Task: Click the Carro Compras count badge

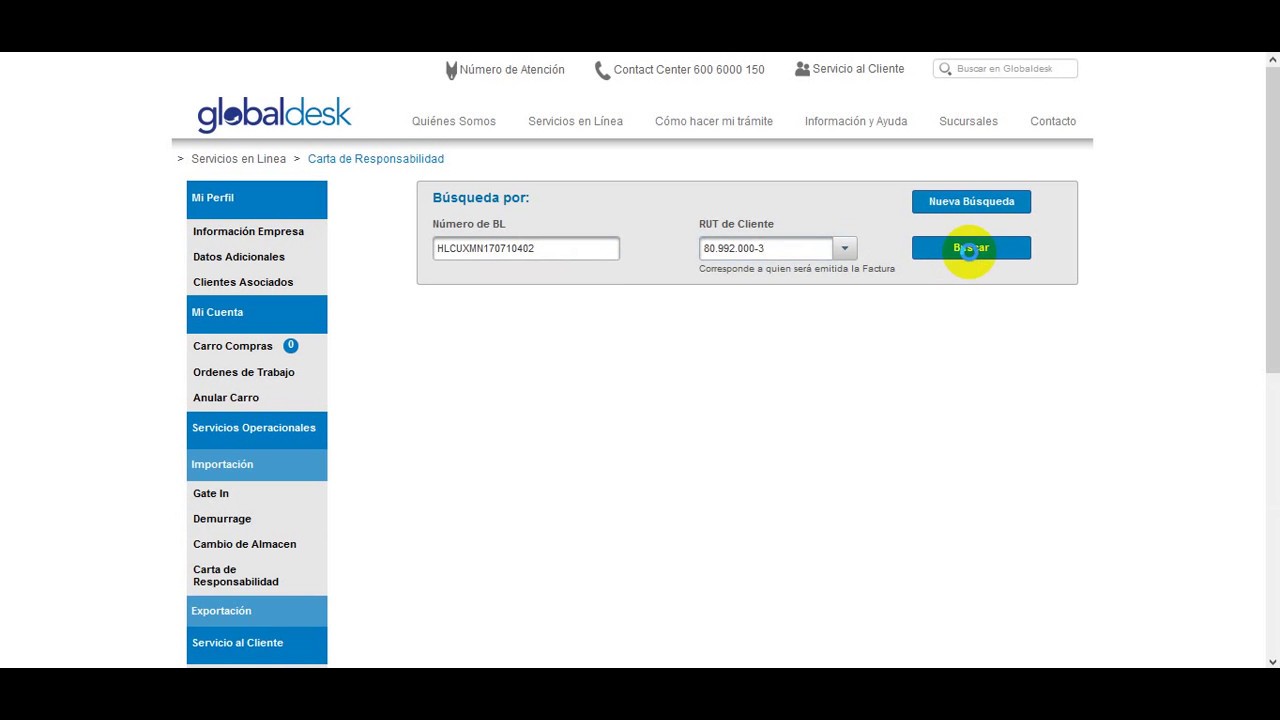Action: pyautogui.click(x=290, y=346)
